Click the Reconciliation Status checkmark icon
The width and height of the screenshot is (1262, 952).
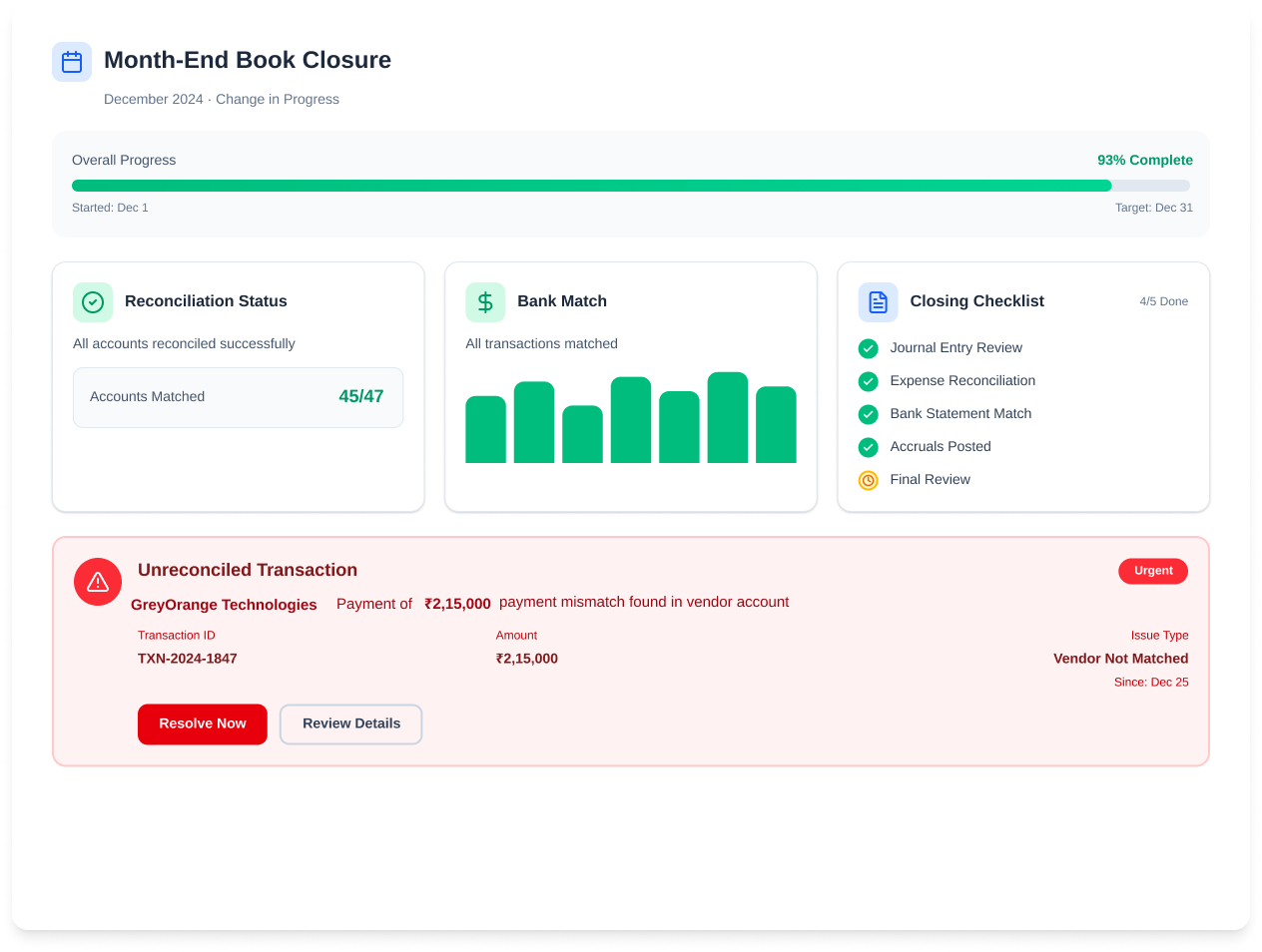[93, 302]
